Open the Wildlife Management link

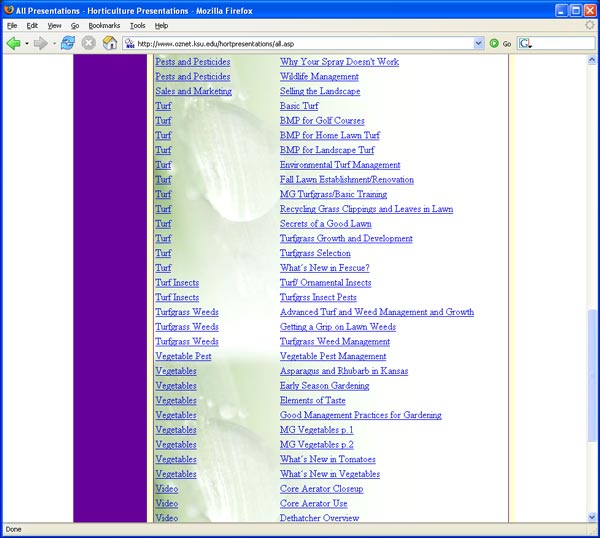point(319,77)
